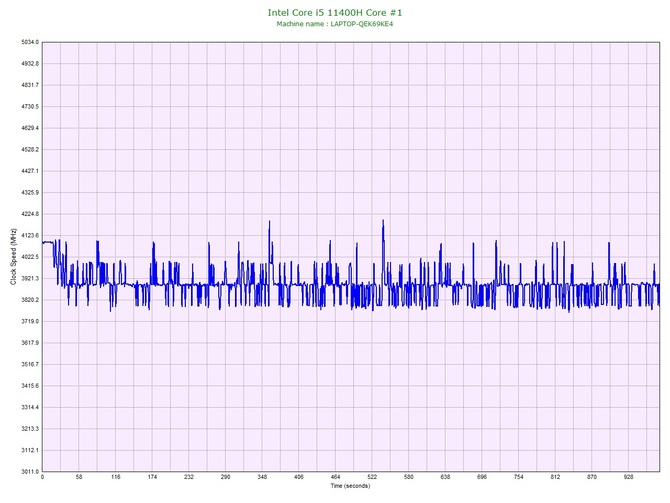Screen dimensions: 670x503
Task: Click the x-axis tick label 696
Action: (x=482, y=477)
